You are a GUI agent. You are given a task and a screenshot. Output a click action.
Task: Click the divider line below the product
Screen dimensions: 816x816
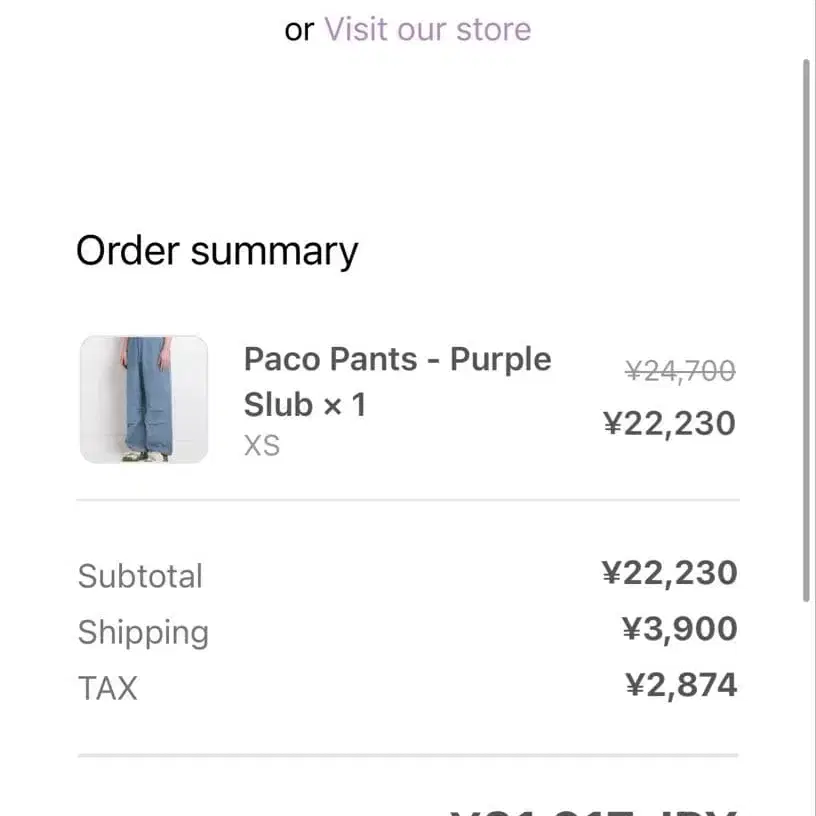click(x=408, y=499)
